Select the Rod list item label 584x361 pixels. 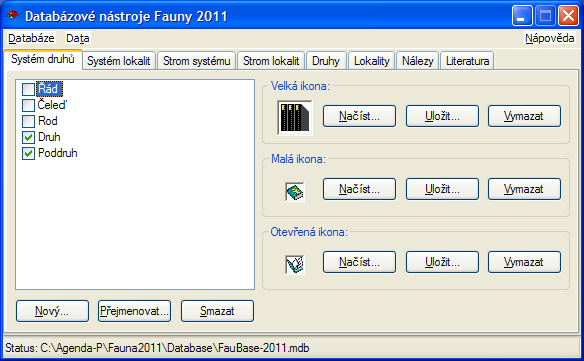point(48,121)
